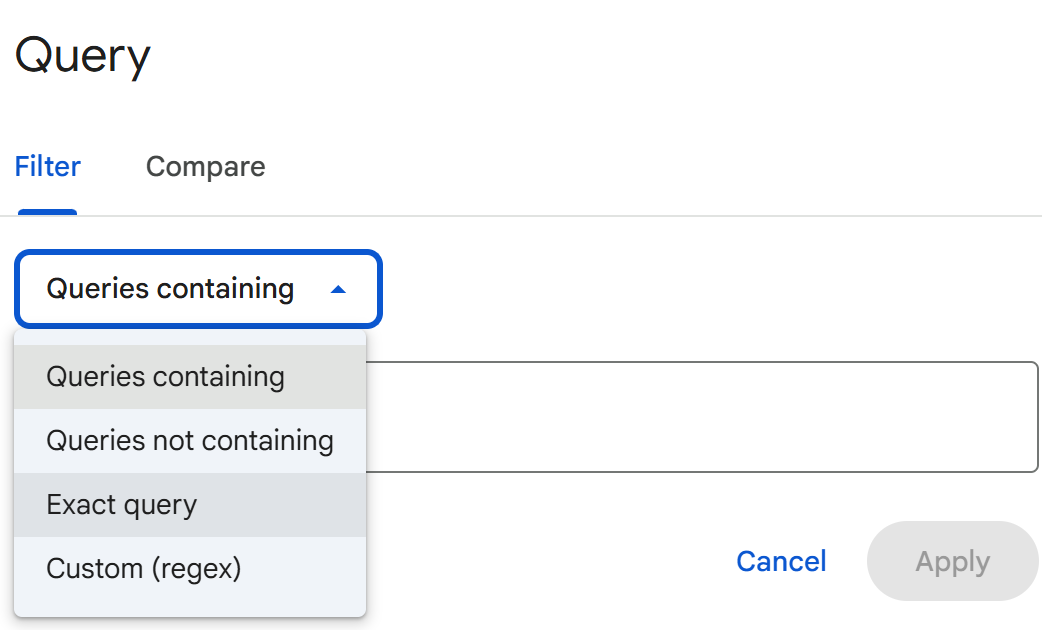
Task: Click the query text input field
Action: coord(700,417)
